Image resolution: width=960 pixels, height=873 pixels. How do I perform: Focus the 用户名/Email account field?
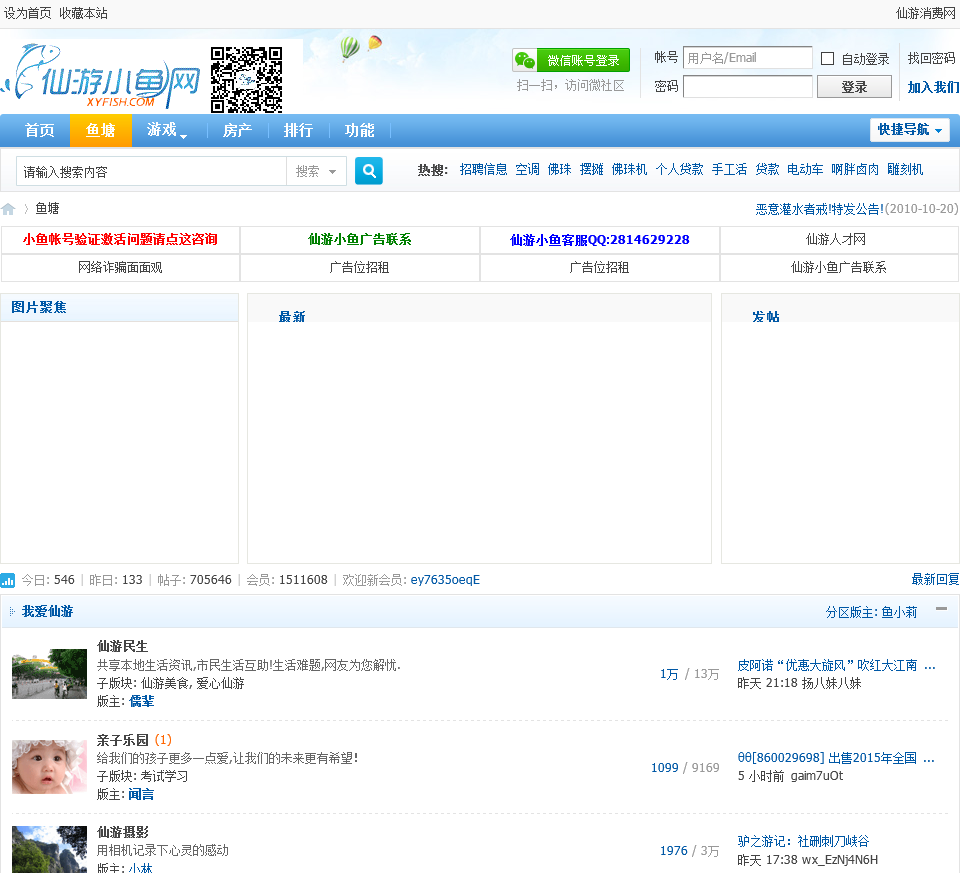click(x=748, y=58)
